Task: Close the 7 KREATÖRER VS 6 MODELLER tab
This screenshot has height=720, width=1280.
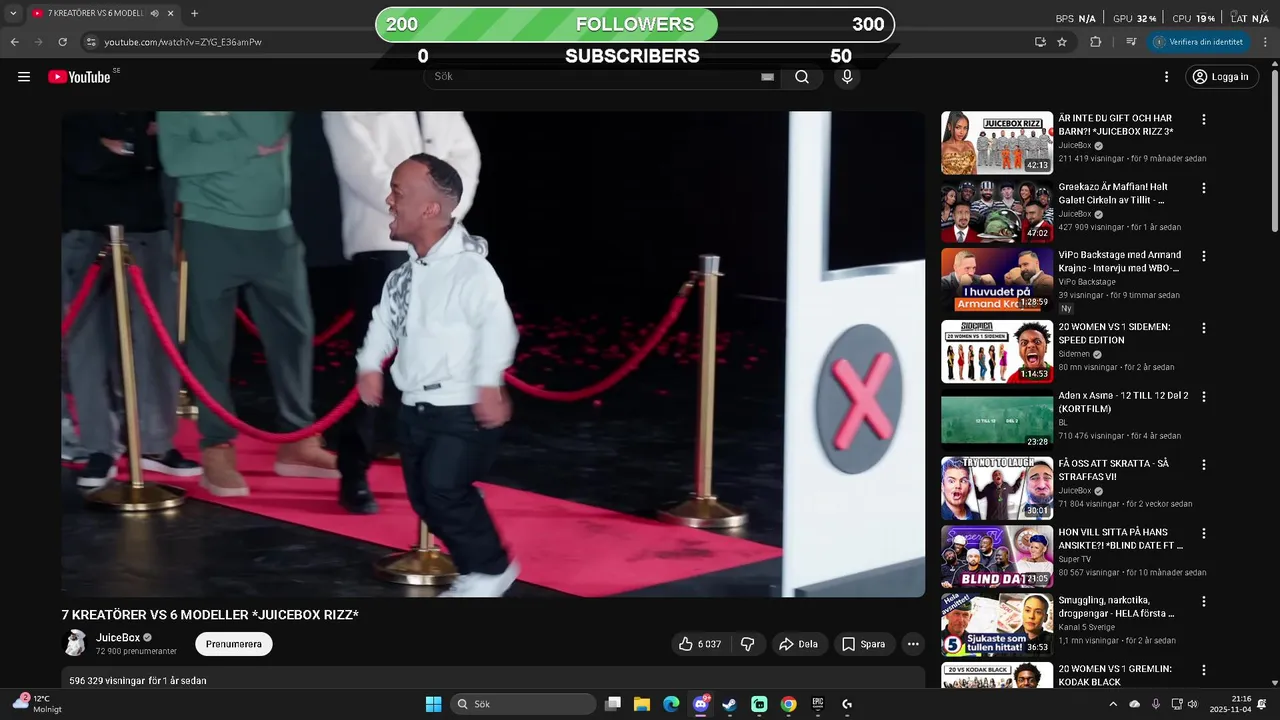Action: 170,14
